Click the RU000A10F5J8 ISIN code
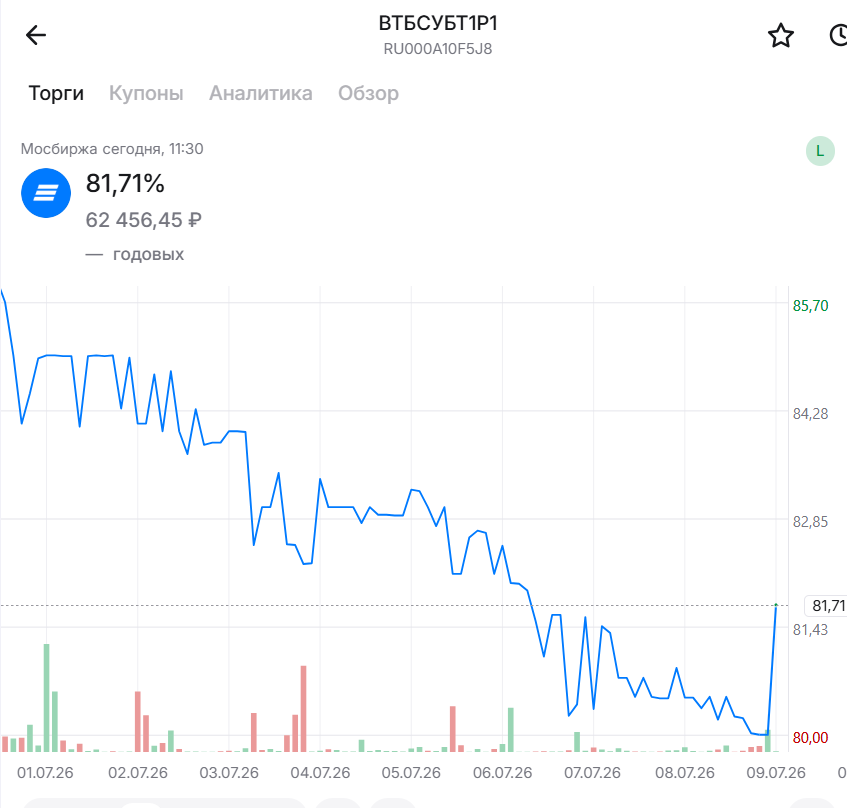Image resolution: width=847 pixels, height=808 pixels. pyautogui.click(x=438, y=49)
